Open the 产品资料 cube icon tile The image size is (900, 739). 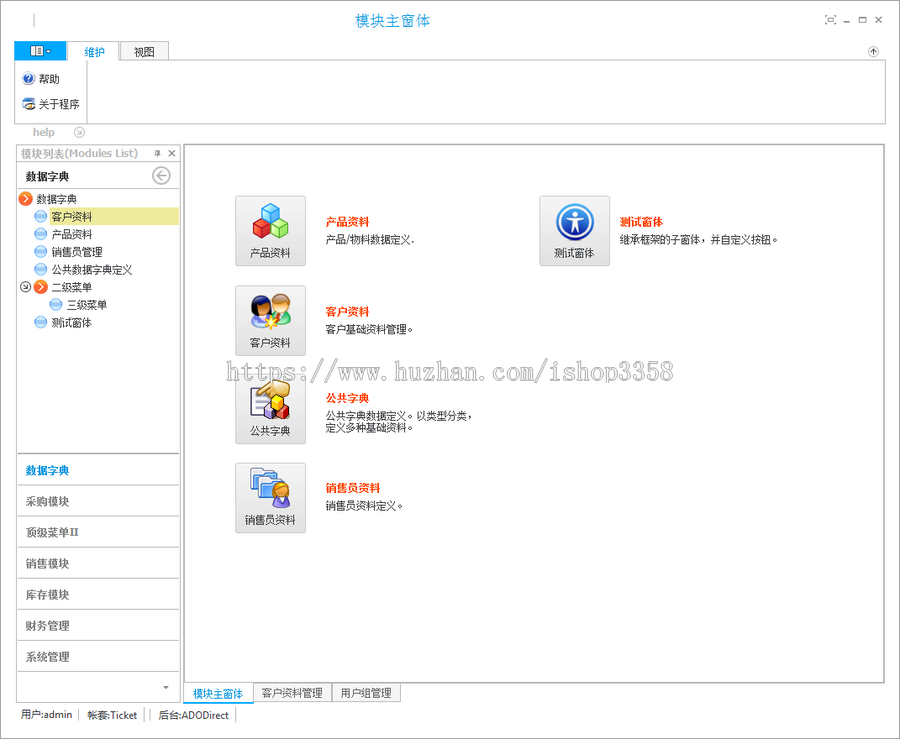[270, 231]
